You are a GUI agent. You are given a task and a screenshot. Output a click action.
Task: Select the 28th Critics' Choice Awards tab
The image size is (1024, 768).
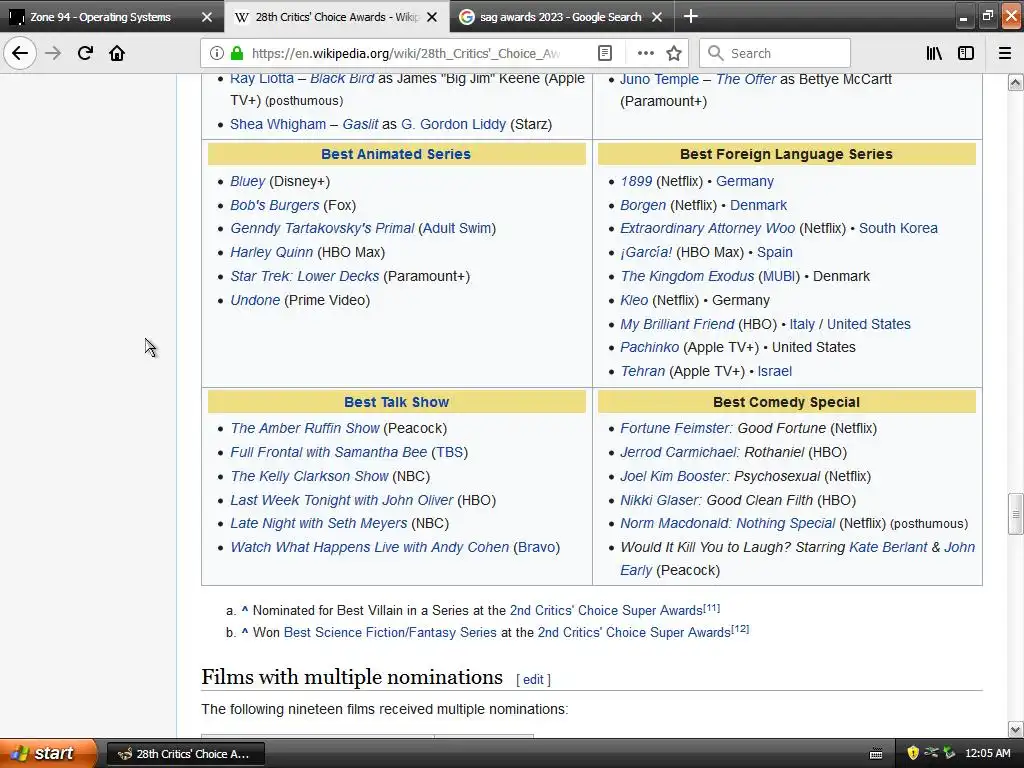[337, 17]
